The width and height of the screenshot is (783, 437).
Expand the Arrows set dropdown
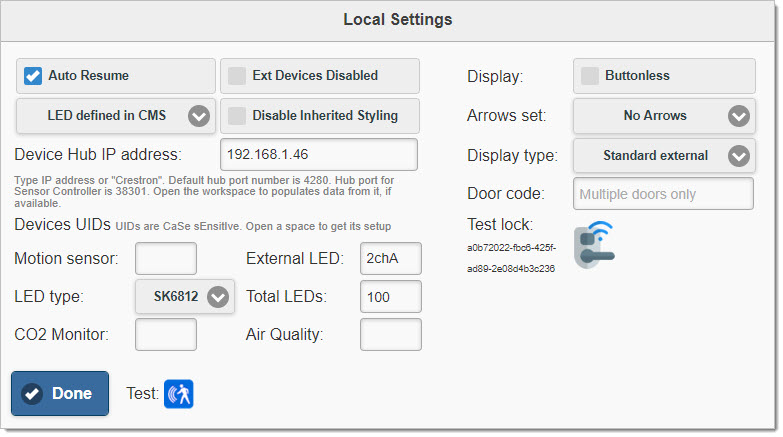point(664,116)
